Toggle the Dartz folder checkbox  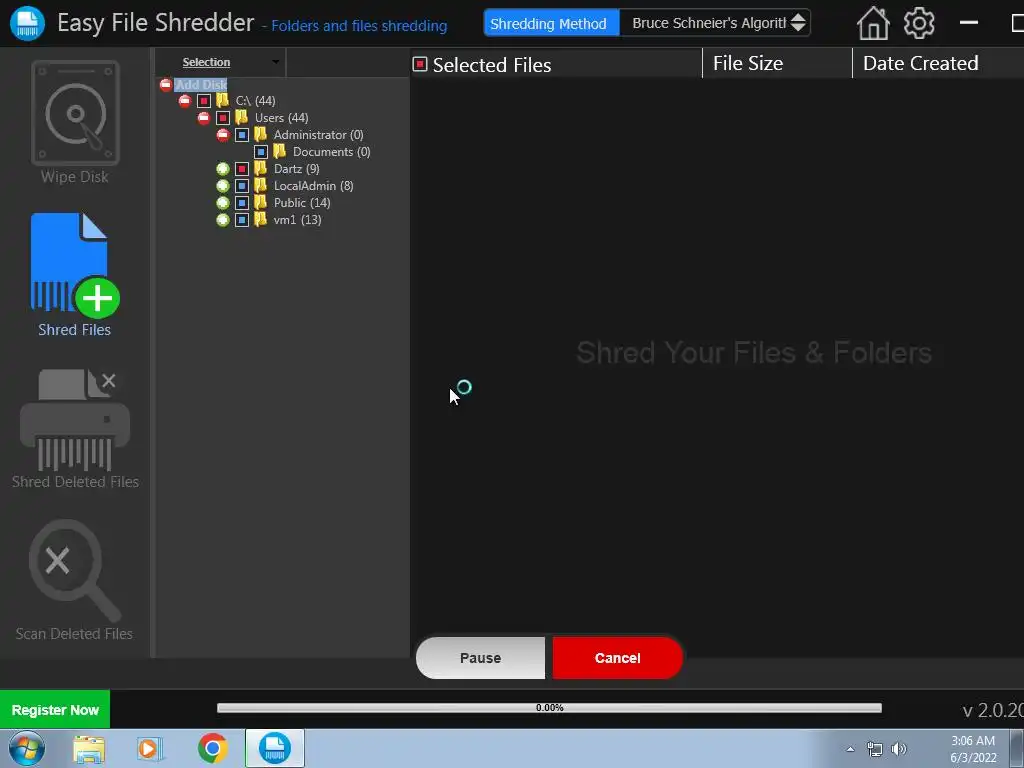242,168
